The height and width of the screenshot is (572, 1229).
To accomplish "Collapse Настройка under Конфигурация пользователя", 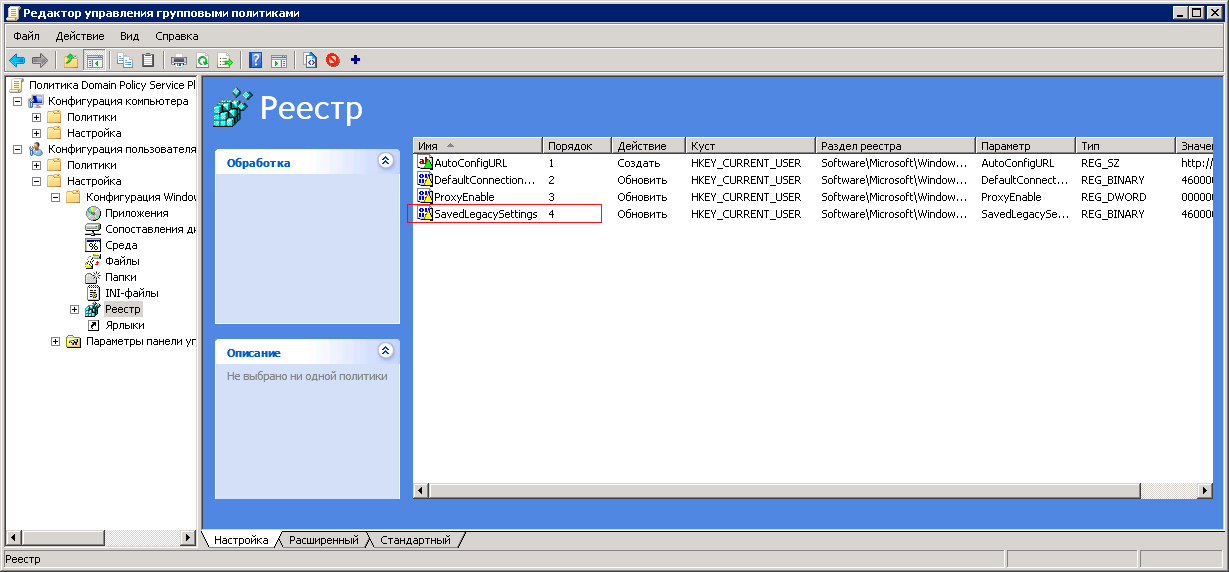I will click(x=36, y=181).
